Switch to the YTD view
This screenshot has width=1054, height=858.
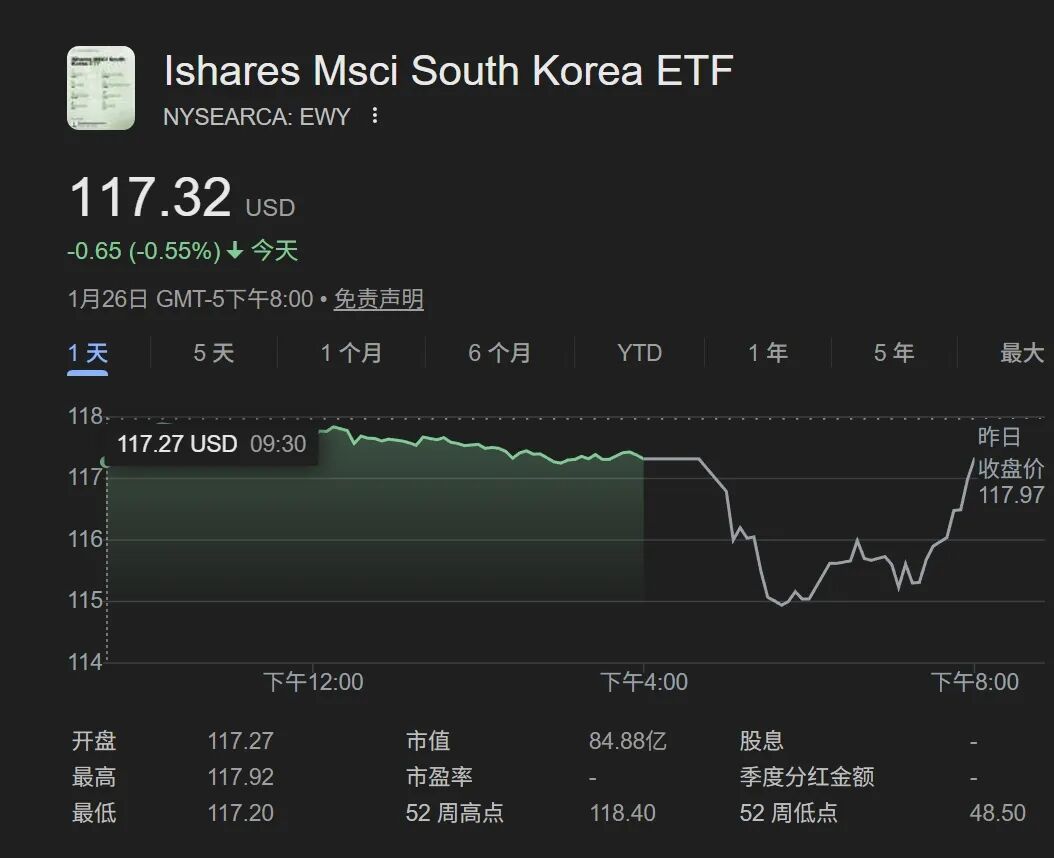[637, 353]
